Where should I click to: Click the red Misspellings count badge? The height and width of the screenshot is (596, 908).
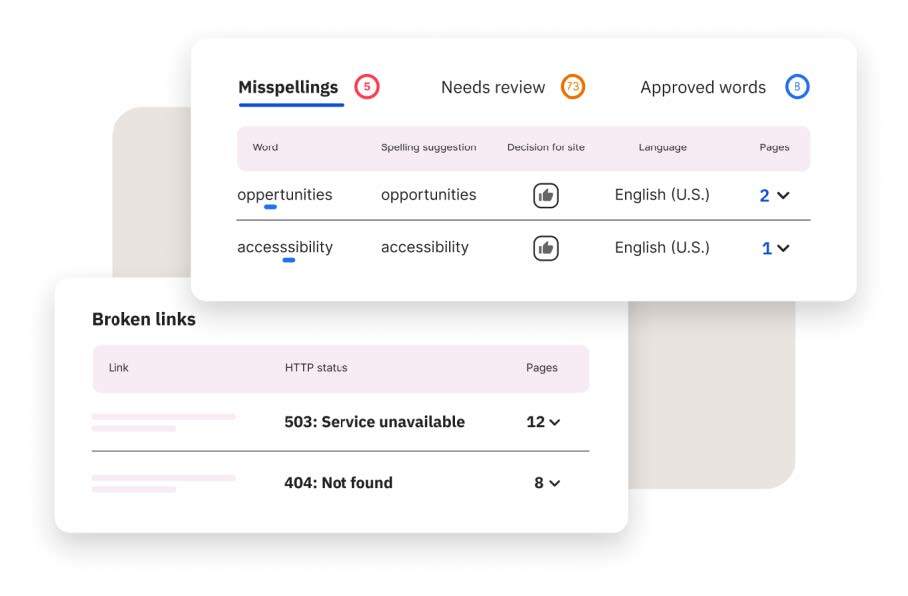click(366, 87)
